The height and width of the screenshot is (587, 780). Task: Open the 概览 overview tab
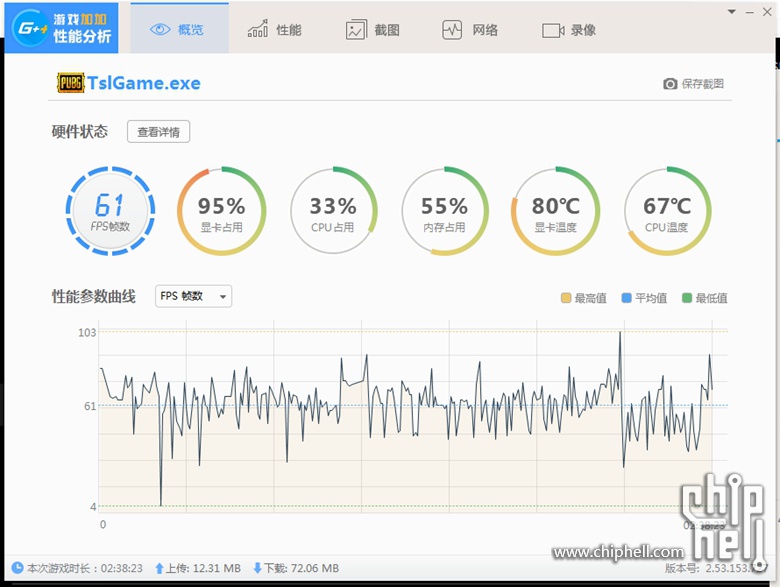click(x=178, y=30)
